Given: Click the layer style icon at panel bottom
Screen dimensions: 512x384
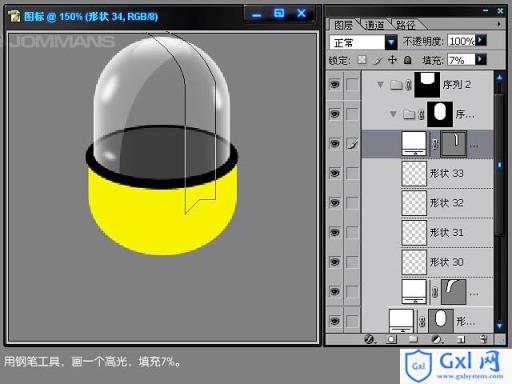Looking at the screenshot, I should pos(369,339).
